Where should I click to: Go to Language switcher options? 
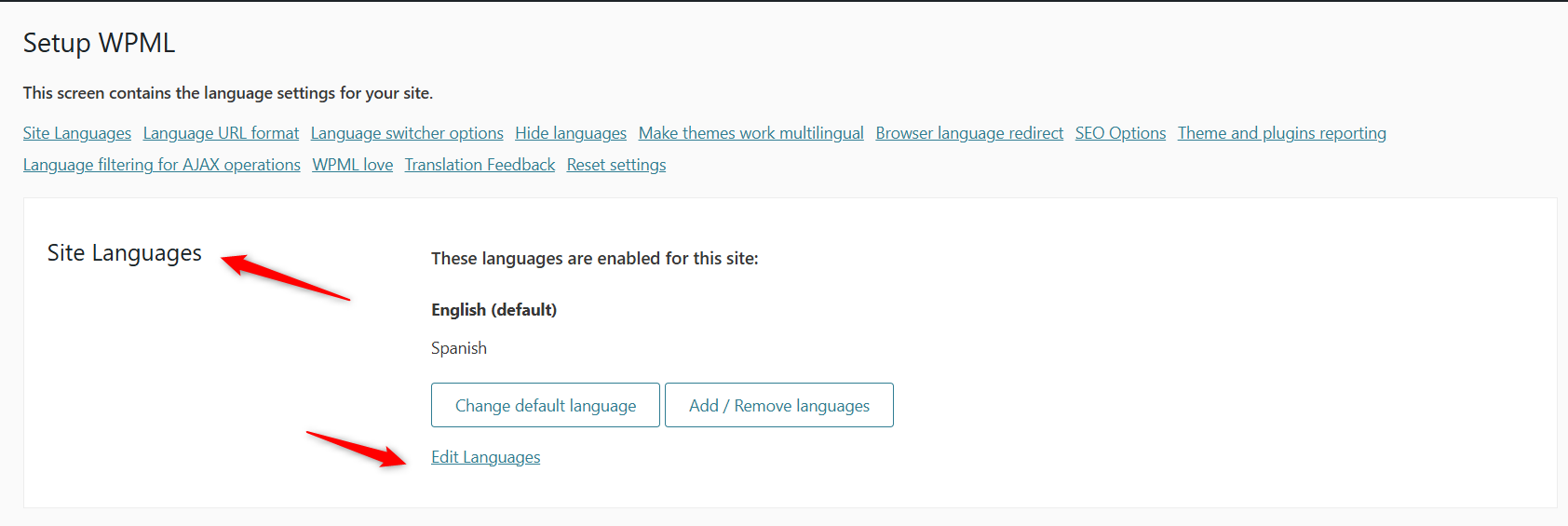click(x=407, y=133)
